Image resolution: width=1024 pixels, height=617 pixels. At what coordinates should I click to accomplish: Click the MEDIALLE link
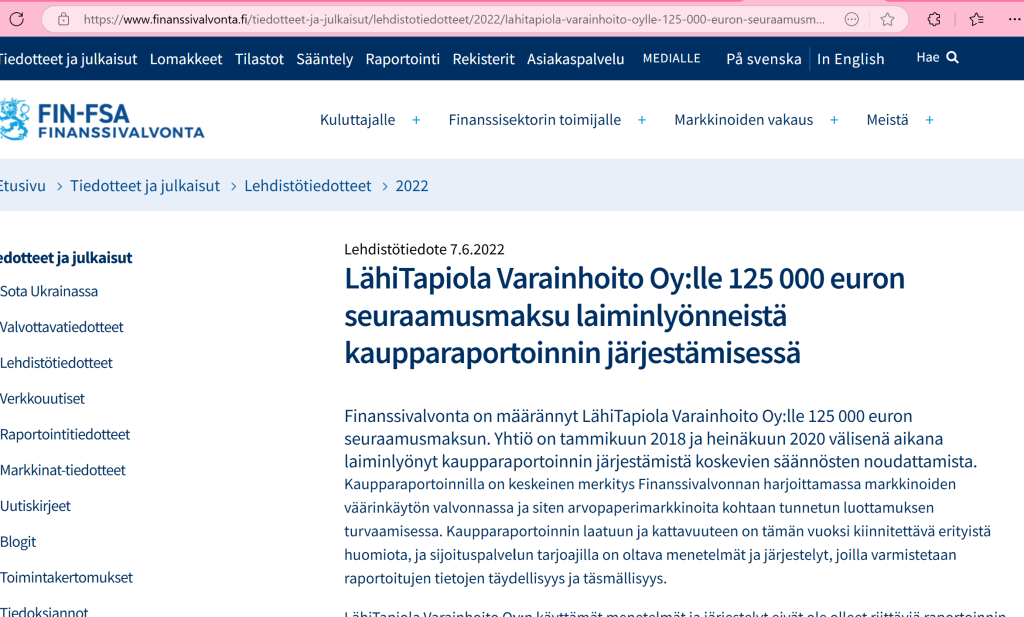pos(671,59)
